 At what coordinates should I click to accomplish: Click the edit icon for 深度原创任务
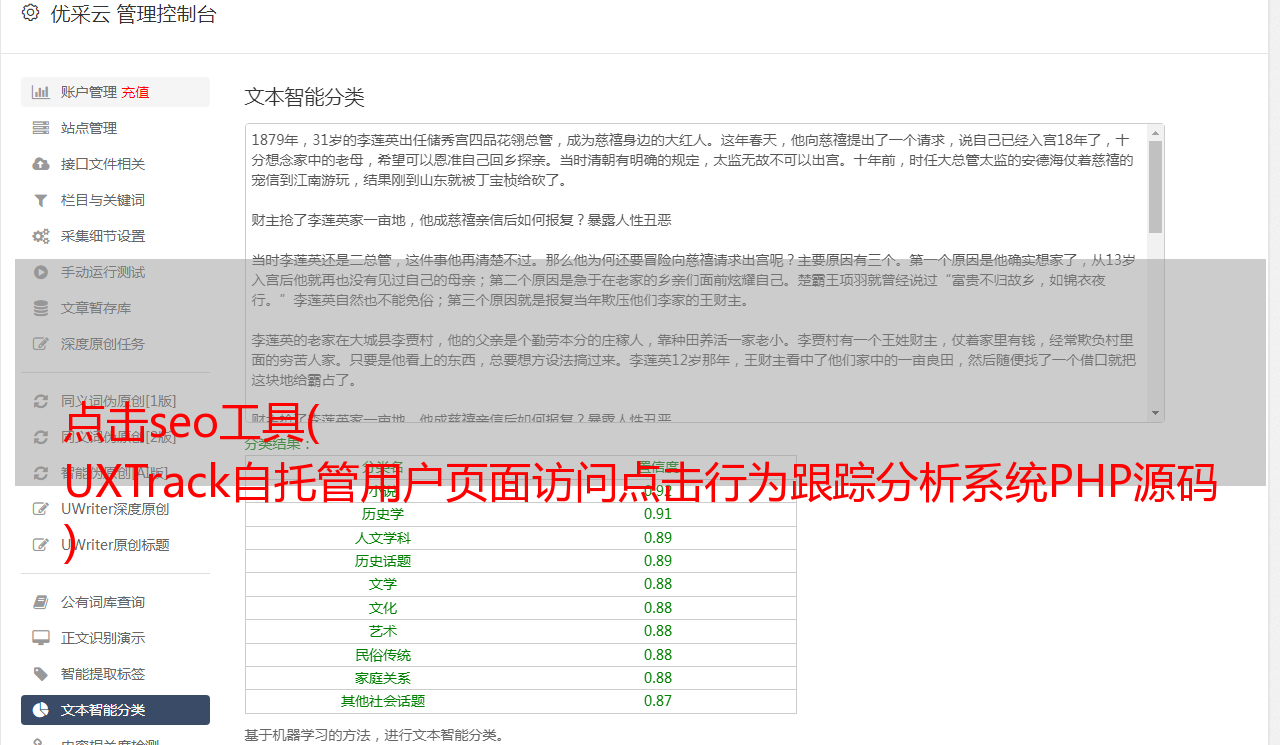[x=41, y=344]
